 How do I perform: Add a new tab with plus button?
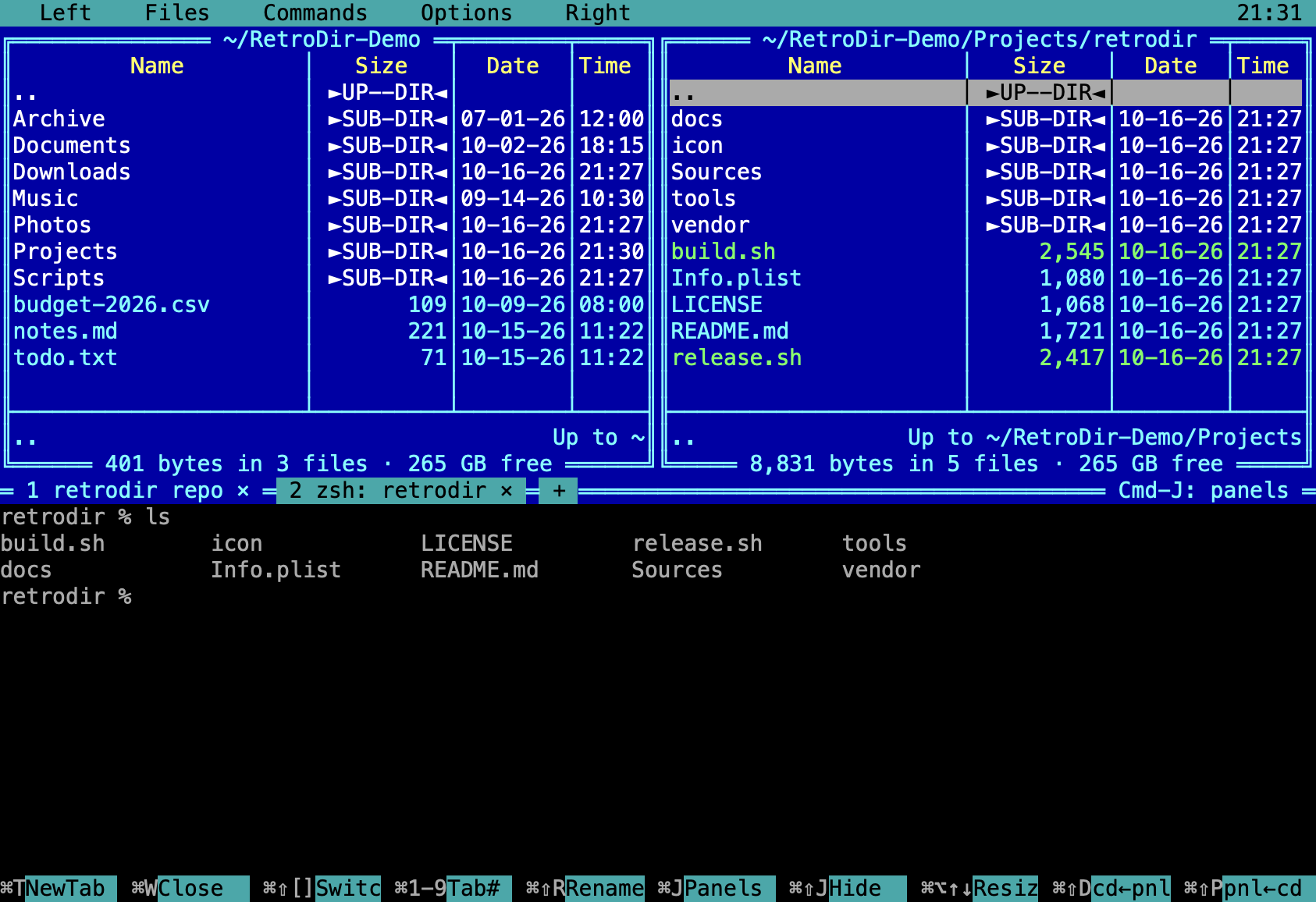(x=559, y=490)
